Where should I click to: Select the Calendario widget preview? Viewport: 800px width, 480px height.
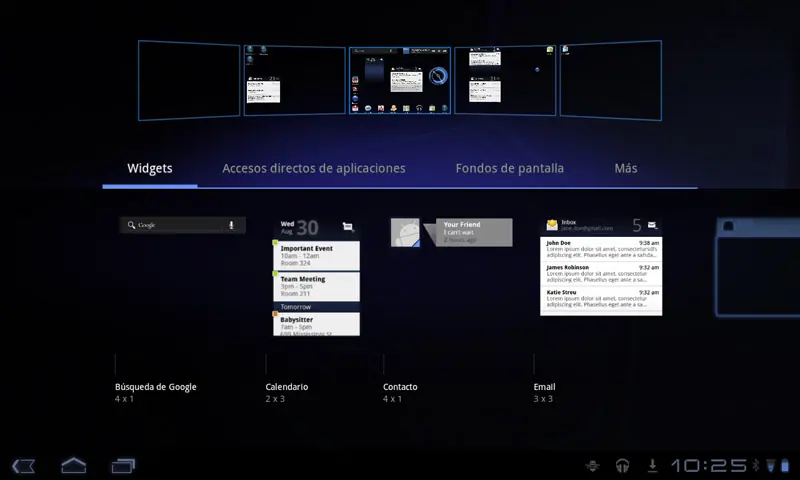(x=316, y=277)
